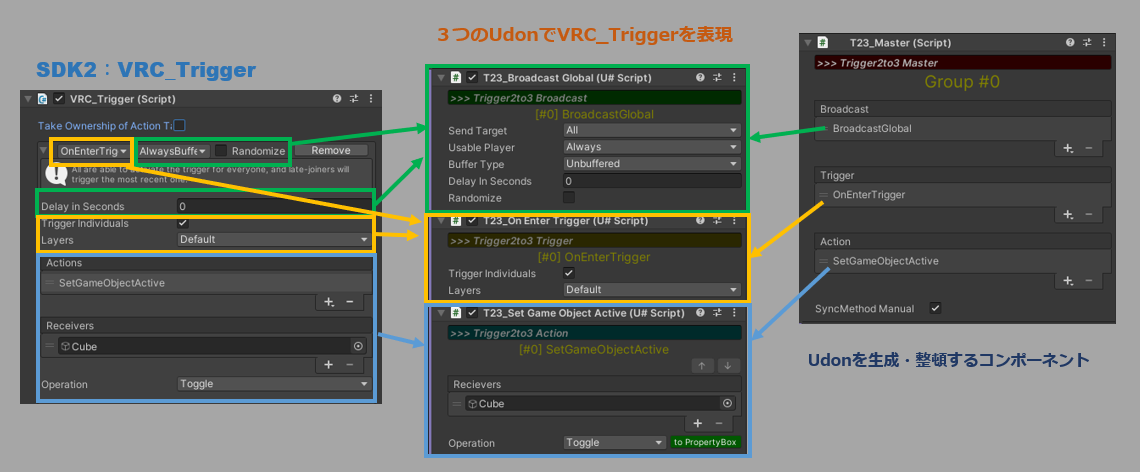Open help for T23_Set Game Object Active
The height and width of the screenshot is (472, 1140).
[x=699, y=313]
